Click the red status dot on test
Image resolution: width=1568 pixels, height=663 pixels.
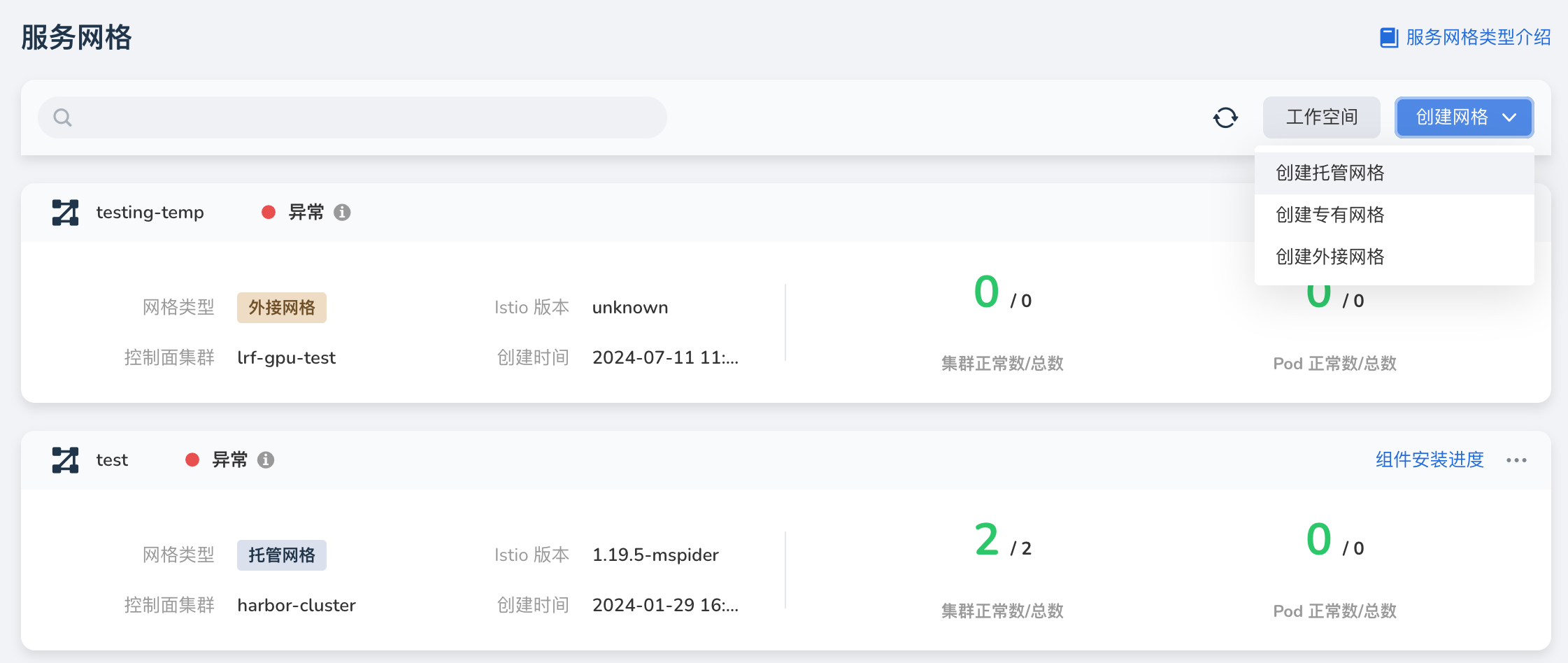pyautogui.click(x=192, y=459)
